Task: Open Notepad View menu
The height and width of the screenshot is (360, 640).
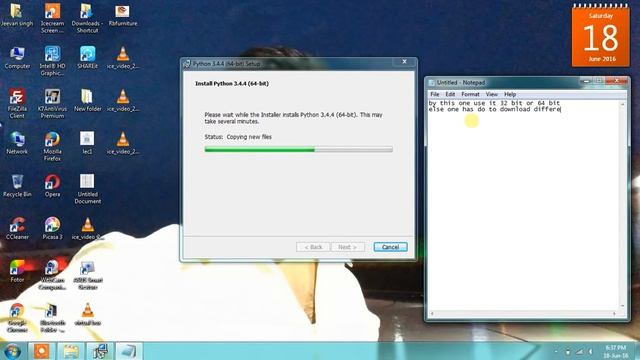Action: (x=491, y=94)
